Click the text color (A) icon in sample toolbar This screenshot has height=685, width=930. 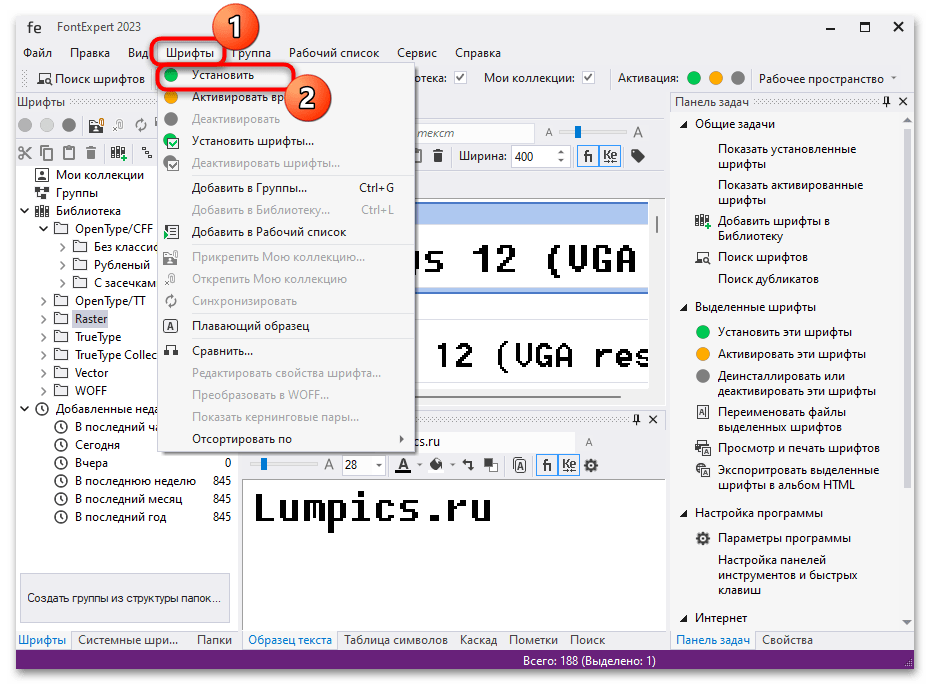[x=404, y=462]
